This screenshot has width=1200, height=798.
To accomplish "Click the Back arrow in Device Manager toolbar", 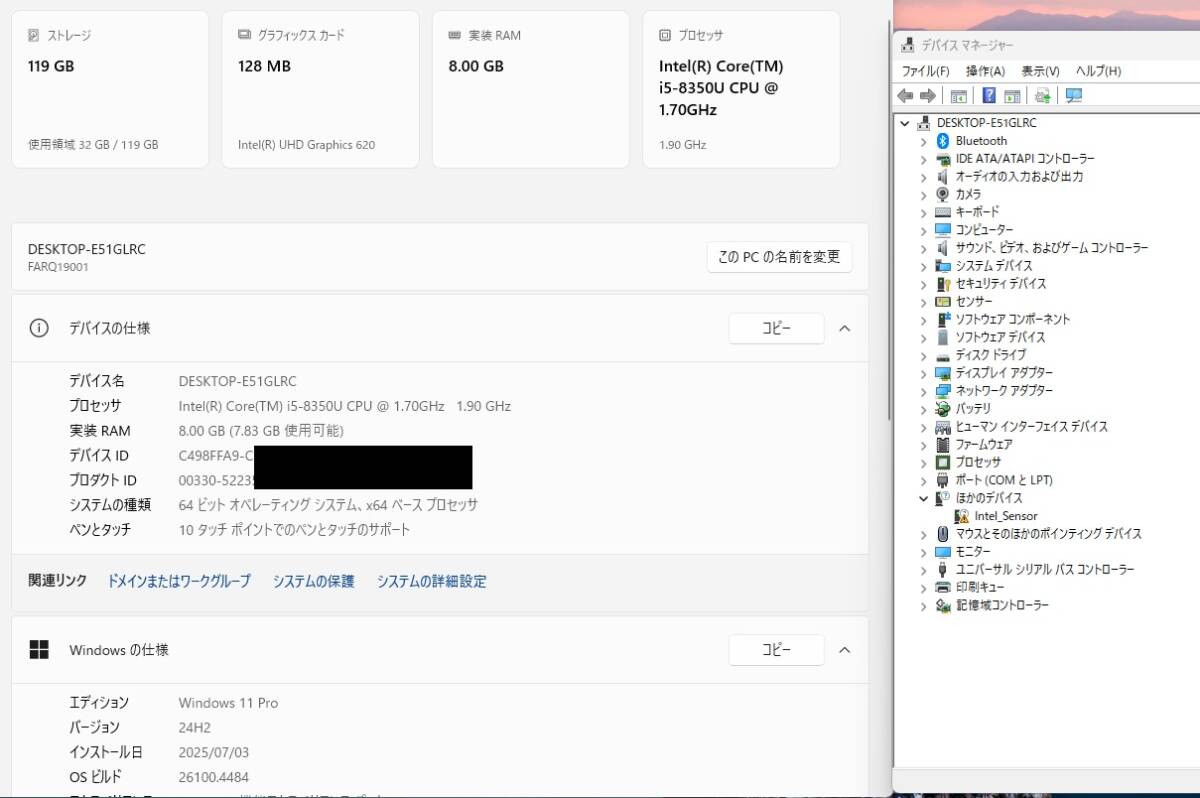I will click(905, 96).
